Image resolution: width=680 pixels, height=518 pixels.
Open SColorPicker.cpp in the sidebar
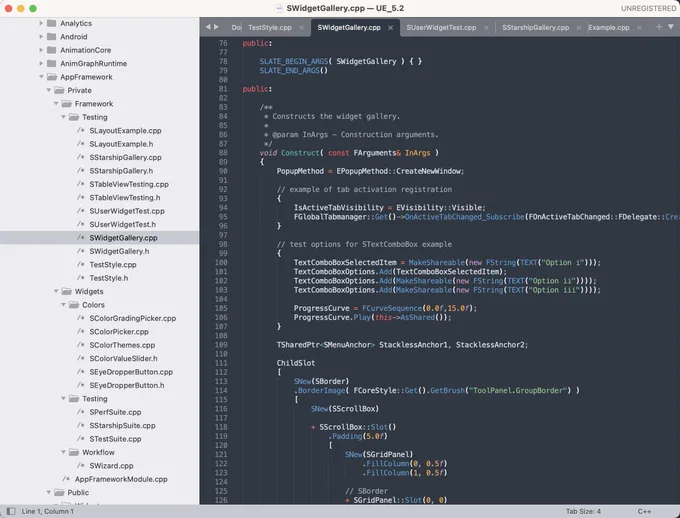[x=119, y=331]
